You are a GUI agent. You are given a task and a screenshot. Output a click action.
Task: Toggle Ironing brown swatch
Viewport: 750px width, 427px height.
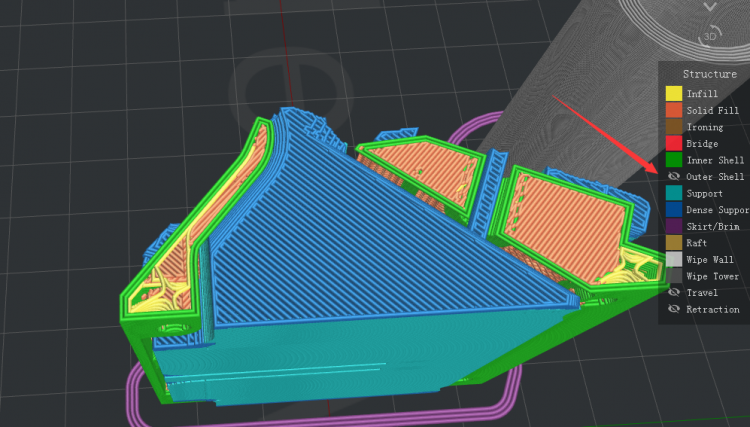click(x=673, y=127)
